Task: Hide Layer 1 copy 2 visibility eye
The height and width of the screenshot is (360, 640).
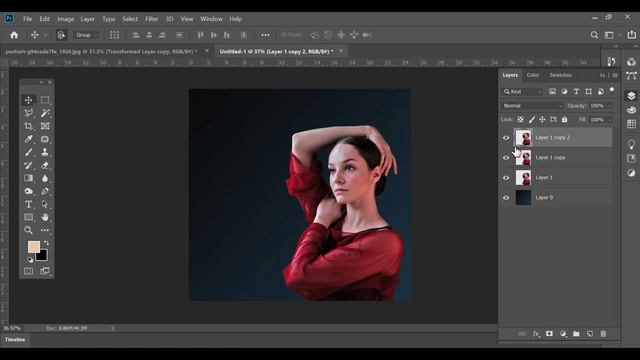Action: click(x=506, y=138)
